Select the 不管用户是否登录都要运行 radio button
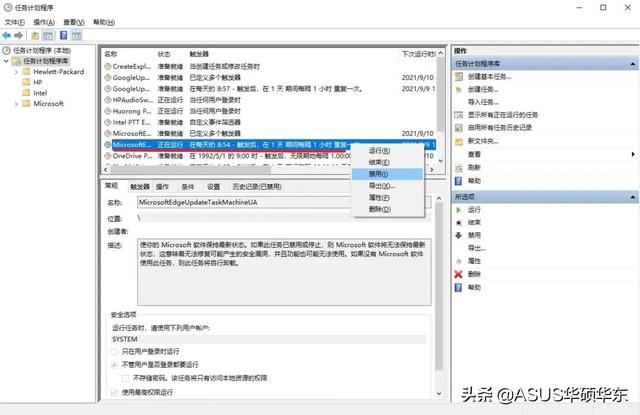The height and width of the screenshot is (415, 640). [114, 364]
